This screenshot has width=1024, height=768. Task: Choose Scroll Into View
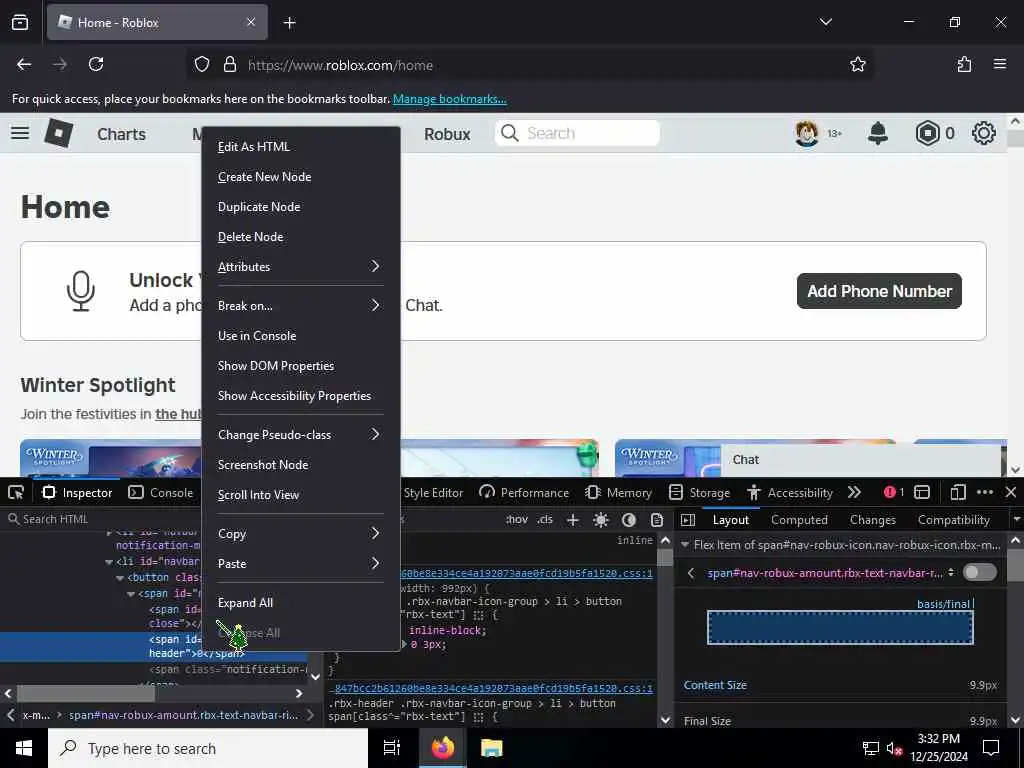[300, 494]
